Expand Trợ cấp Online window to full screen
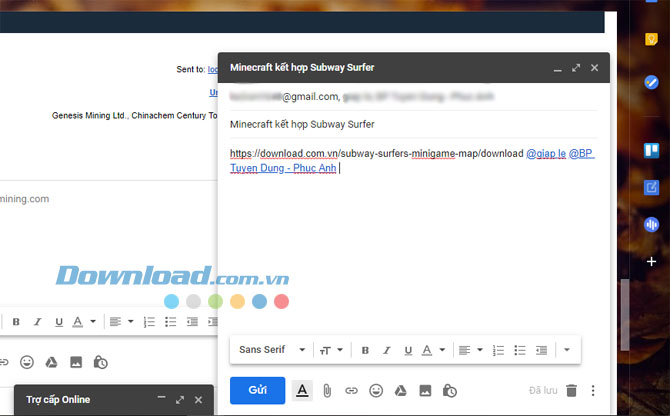This screenshot has width=670, height=416. click(x=180, y=400)
